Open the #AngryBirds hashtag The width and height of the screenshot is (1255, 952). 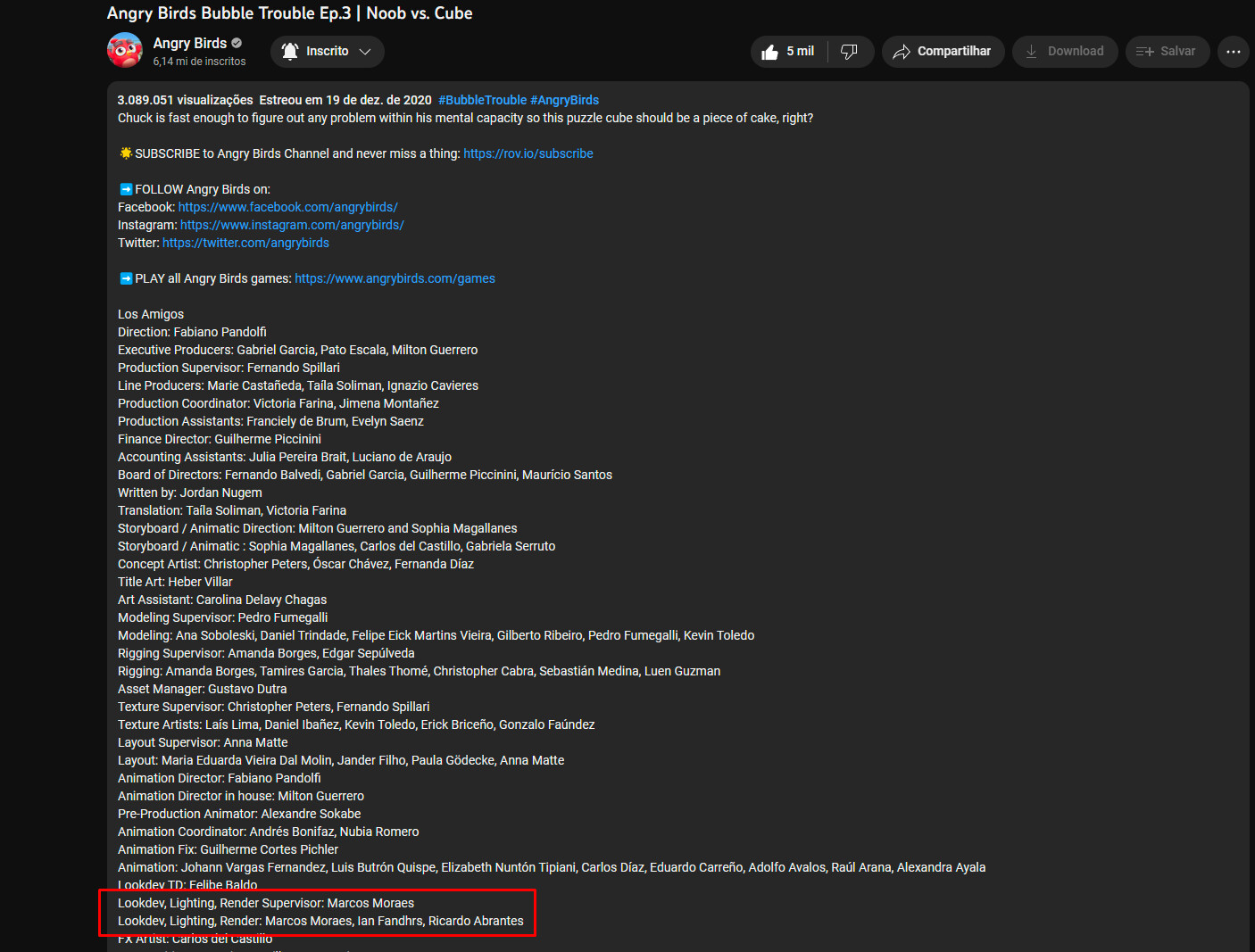(565, 100)
